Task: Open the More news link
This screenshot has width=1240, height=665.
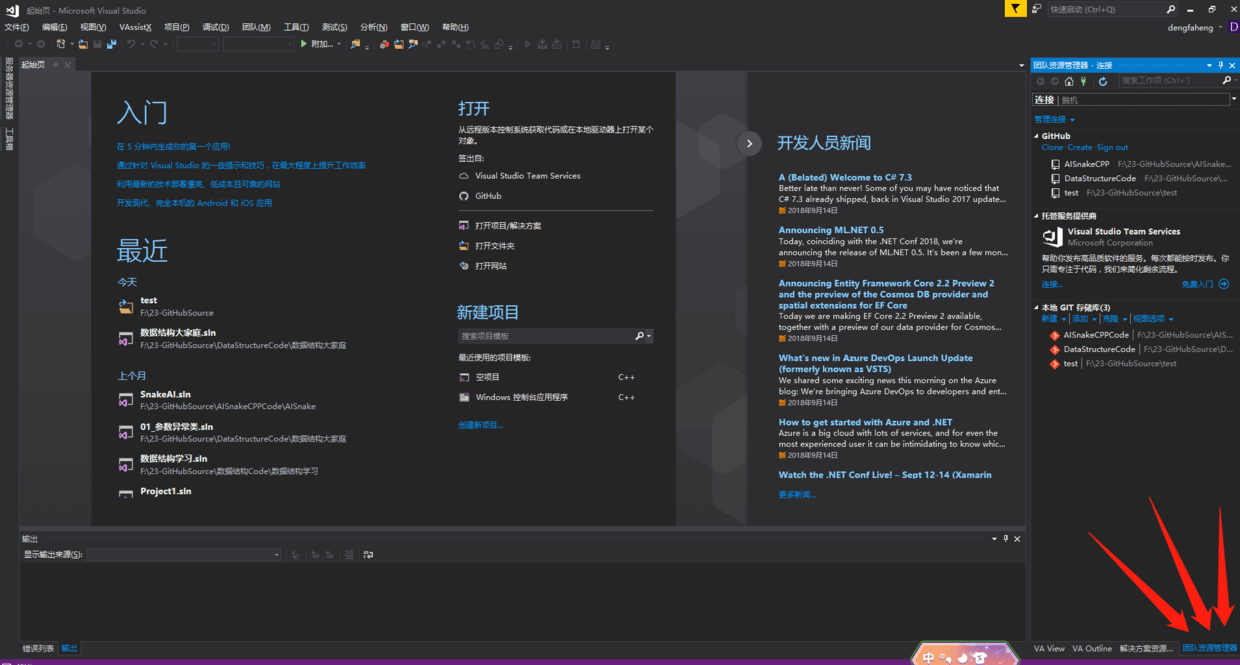Action: pyautogui.click(x=797, y=494)
